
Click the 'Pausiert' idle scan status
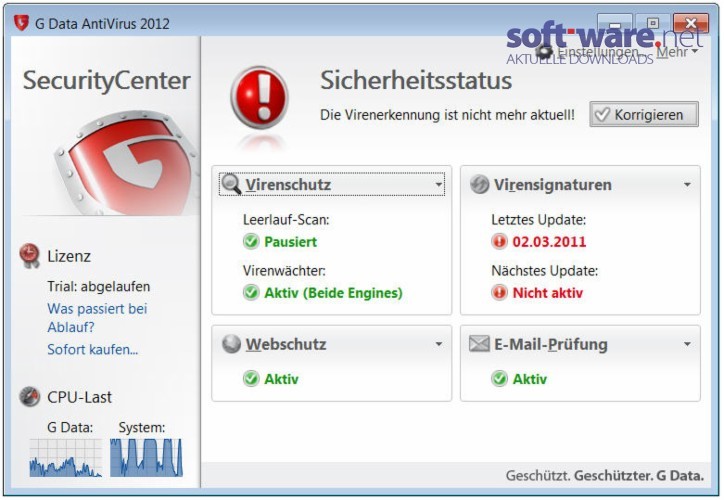point(290,241)
